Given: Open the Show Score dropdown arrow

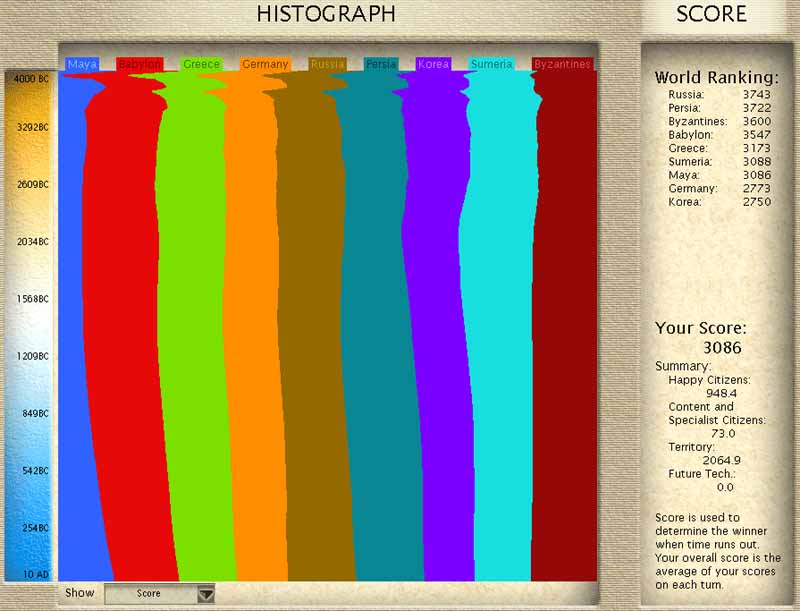Looking at the screenshot, I should (x=206, y=594).
